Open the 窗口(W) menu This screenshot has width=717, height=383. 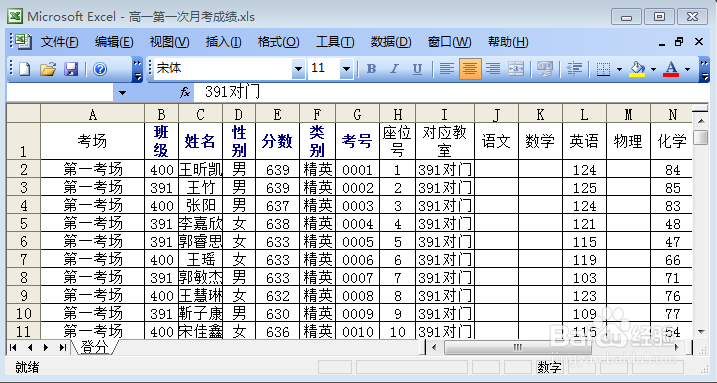coord(449,42)
